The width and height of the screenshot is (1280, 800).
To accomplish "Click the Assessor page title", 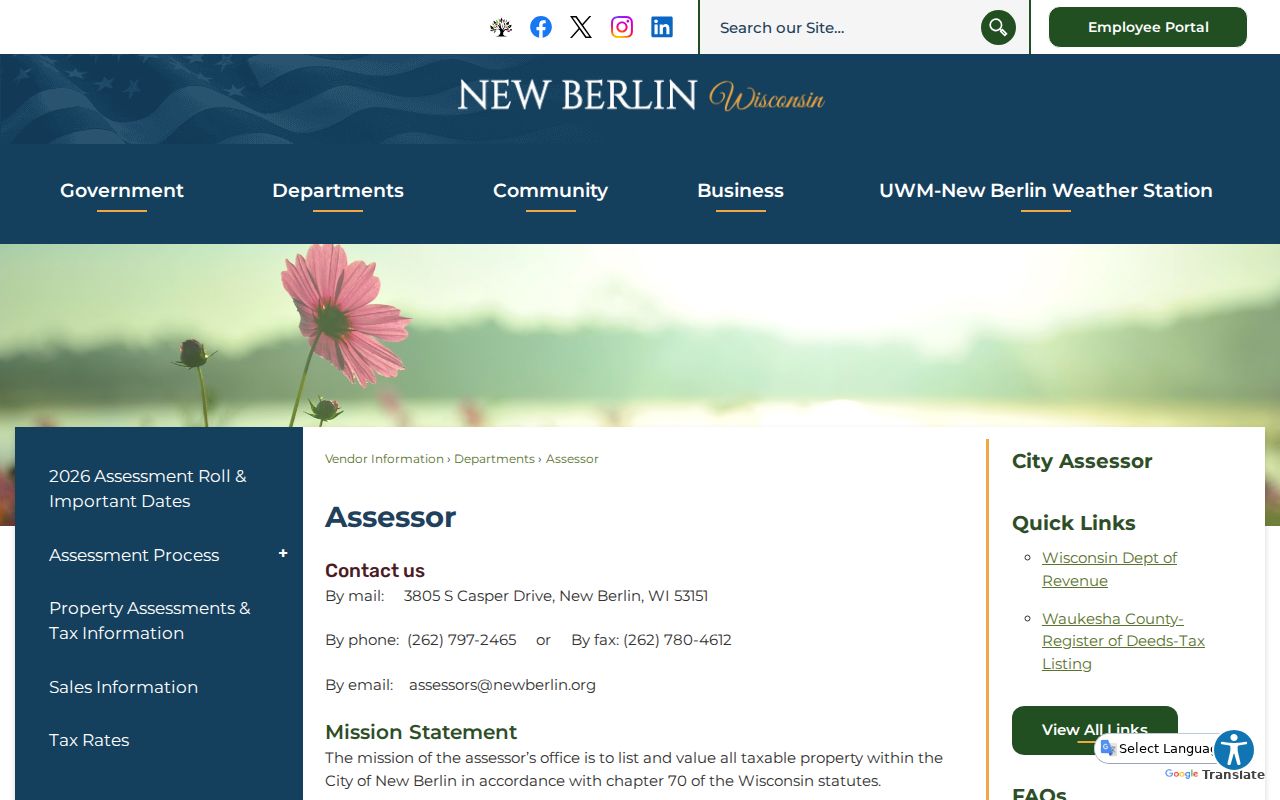I will [x=390, y=517].
